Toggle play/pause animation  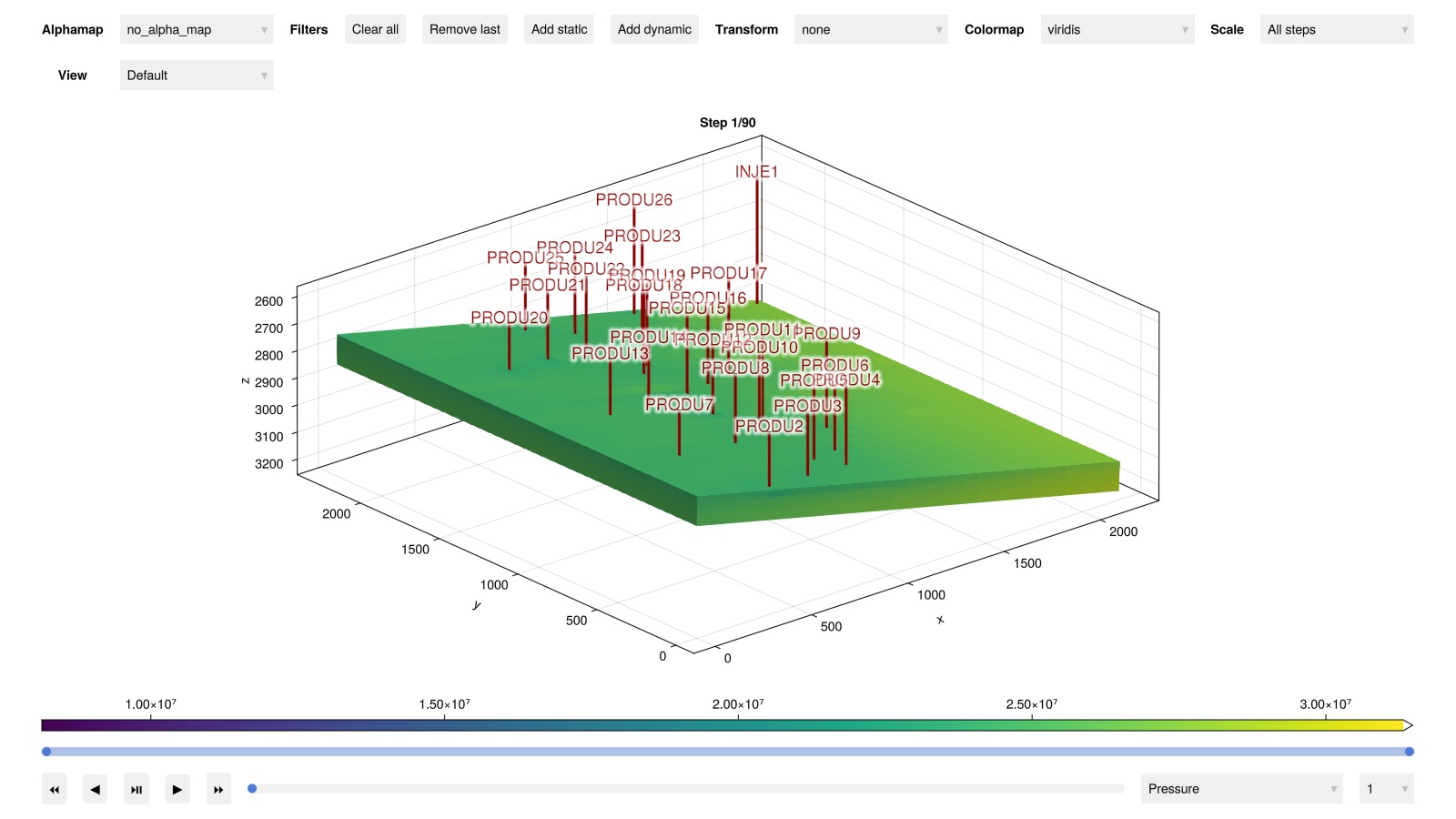(x=136, y=789)
